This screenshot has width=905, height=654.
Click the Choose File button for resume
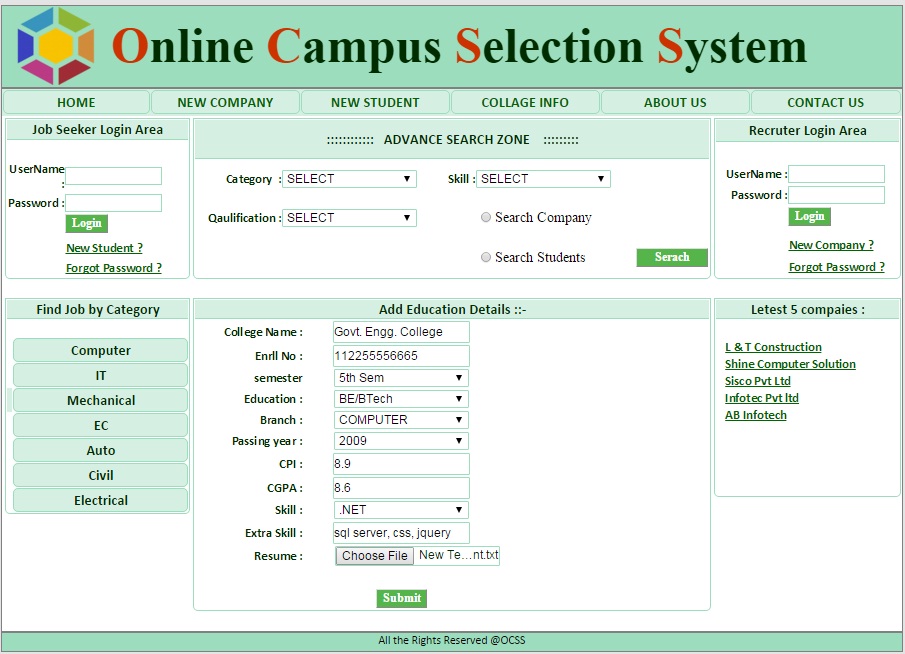(374, 556)
